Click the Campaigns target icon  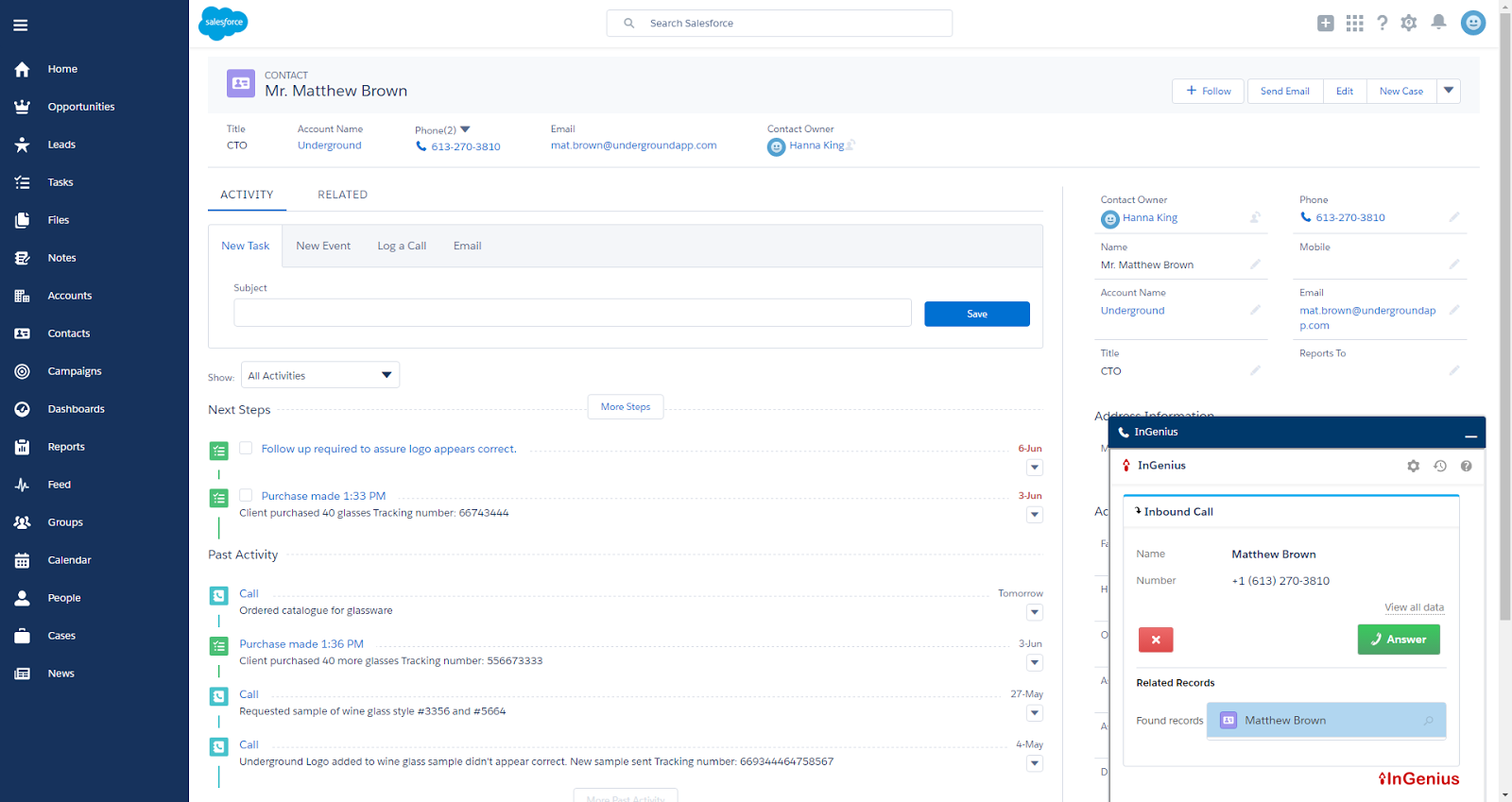click(23, 371)
